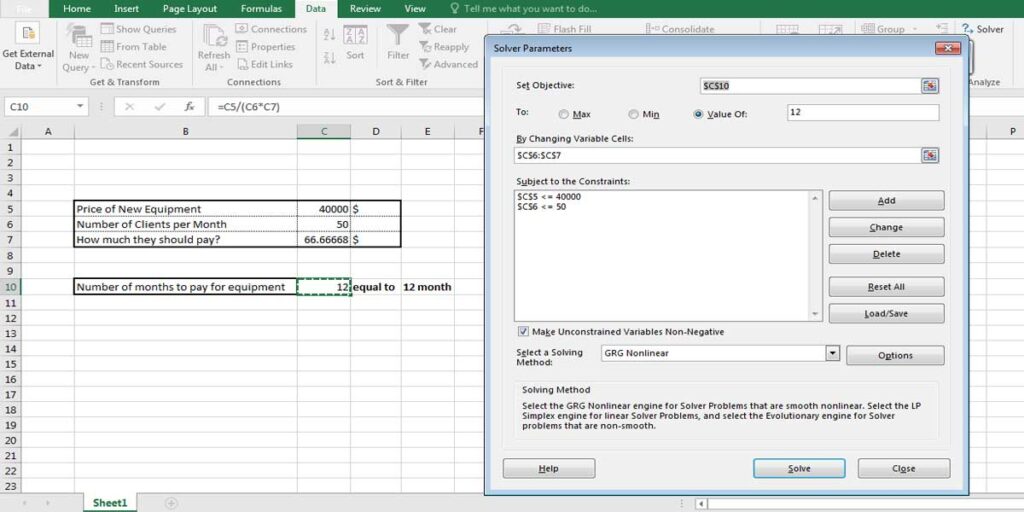Viewport: 1024px width, 512px height.
Task: Select constraint $C$5 <= 40000
Action: click(x=549, y=197)
